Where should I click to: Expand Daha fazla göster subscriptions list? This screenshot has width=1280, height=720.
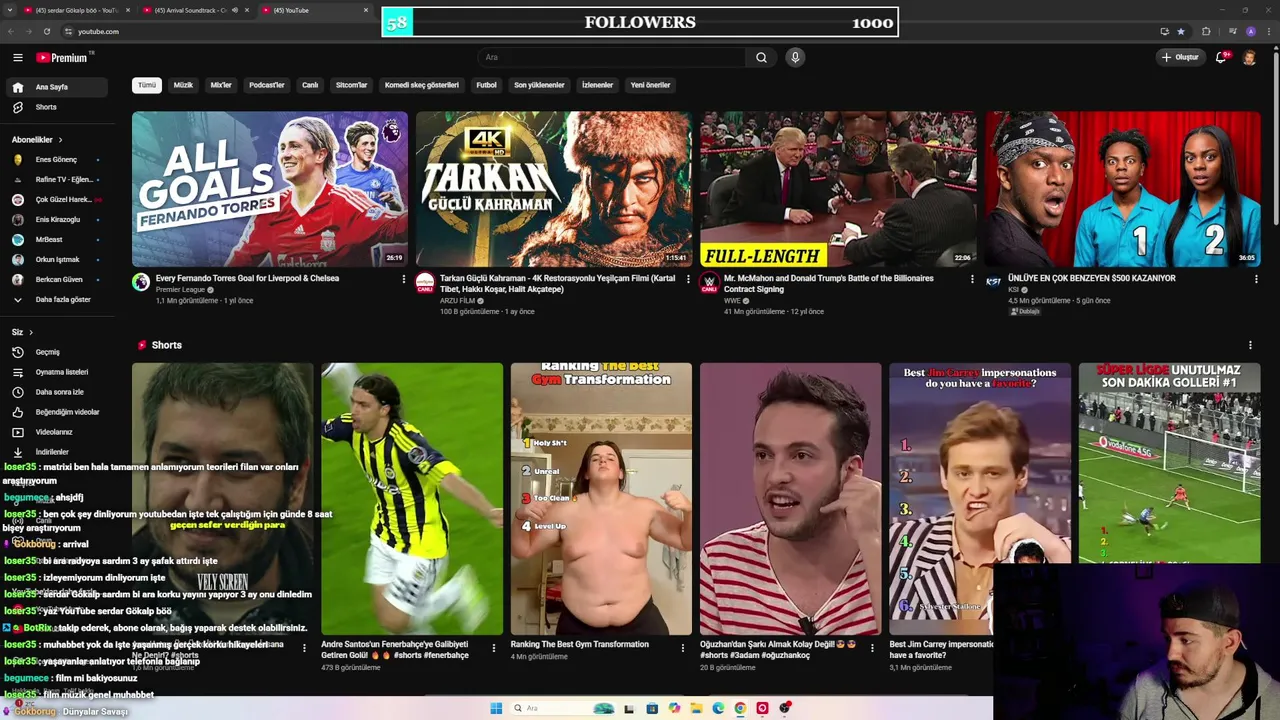point(58,299)
